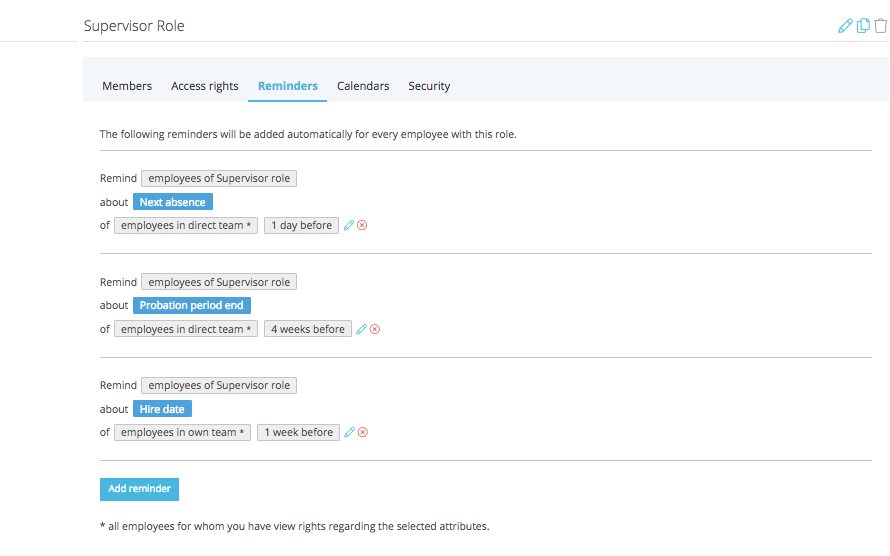Duplicate the Supervisor Role using copy icon
The height and width of the screenshot is (556, 890).
coord(863,26)
